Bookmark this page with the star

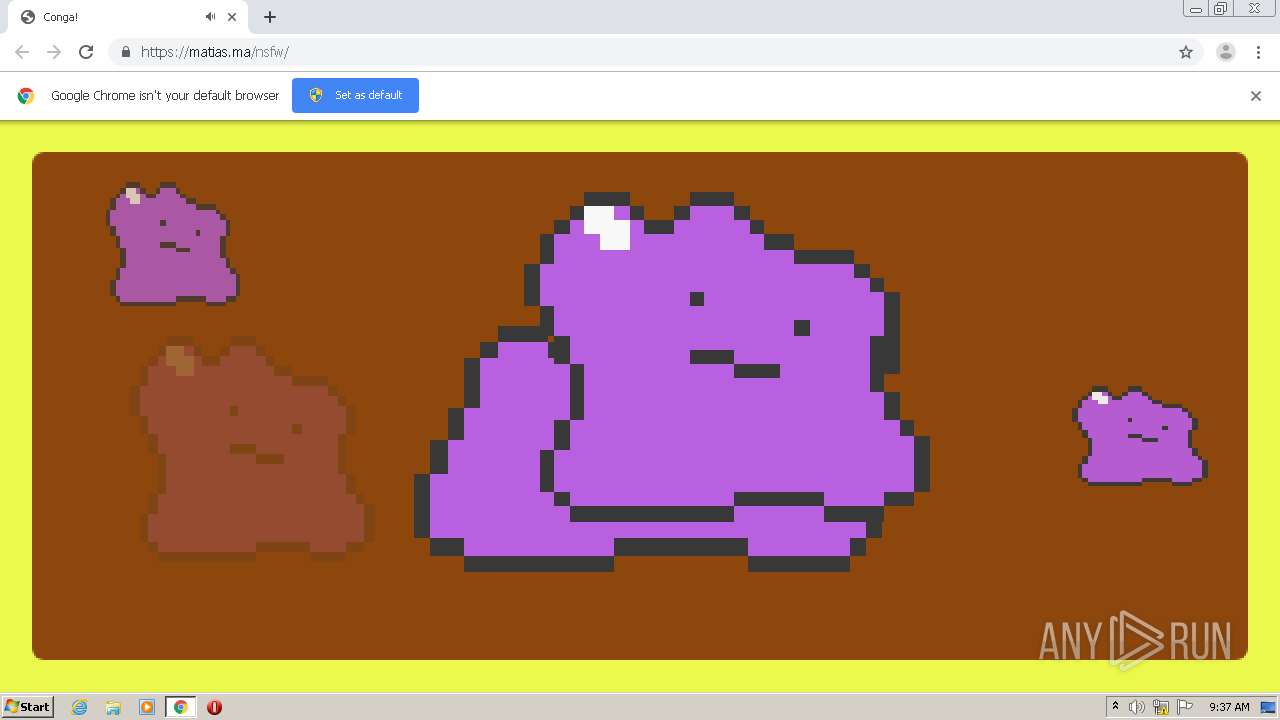1186,52
